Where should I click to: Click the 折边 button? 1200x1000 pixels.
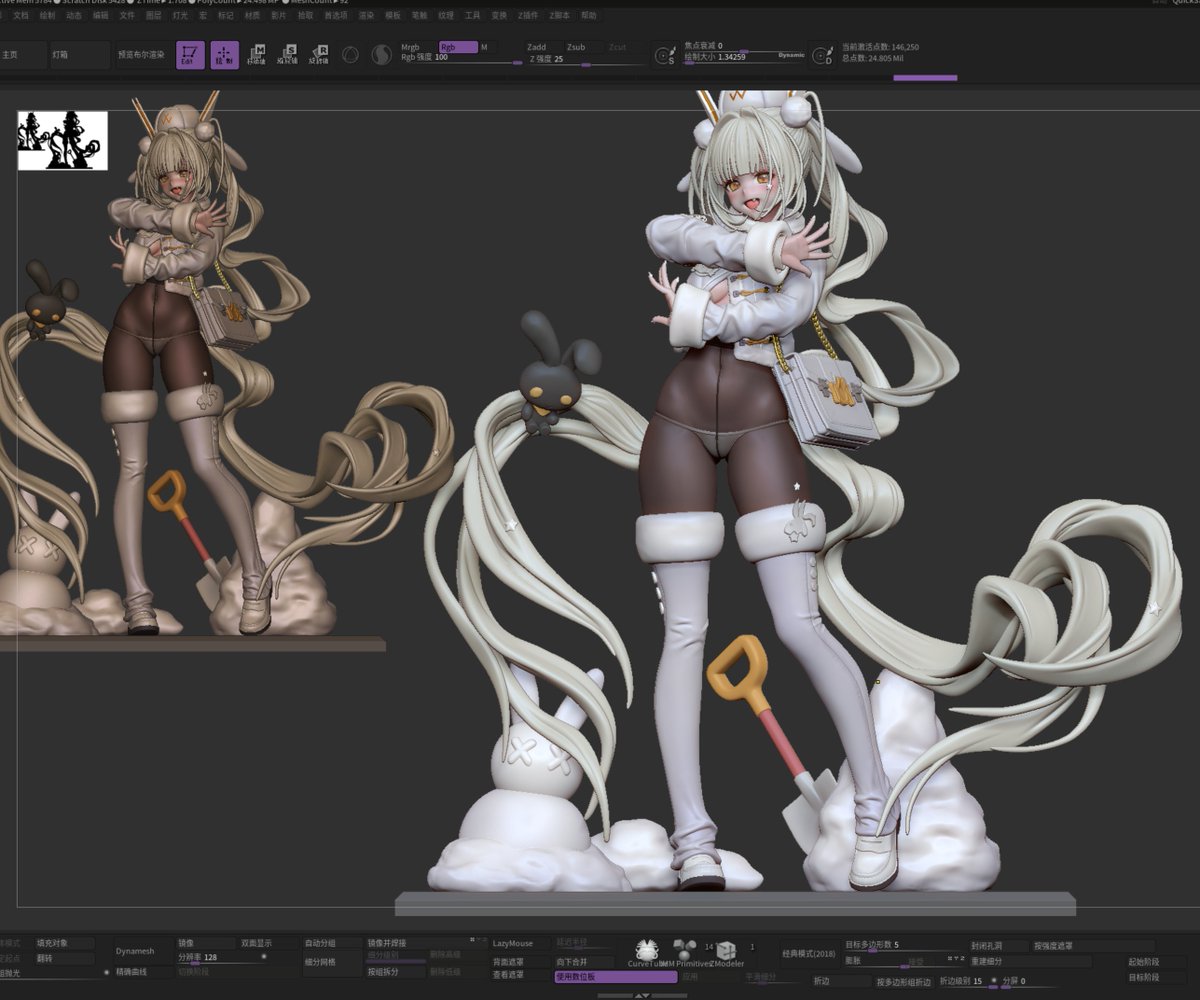tap(840, 981)
